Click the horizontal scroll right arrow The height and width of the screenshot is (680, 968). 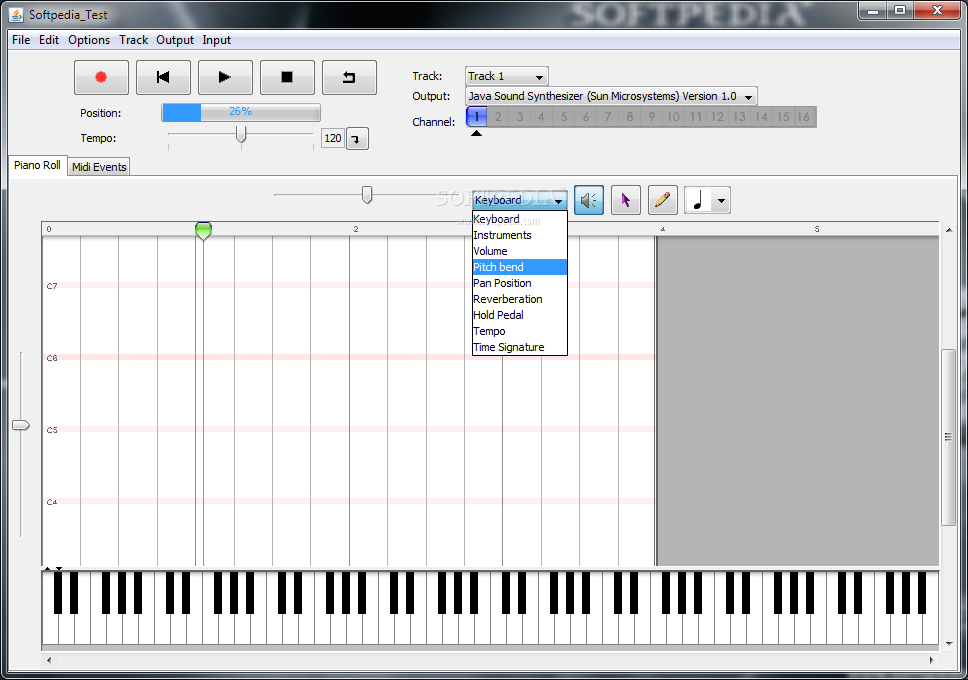point(932,660)
